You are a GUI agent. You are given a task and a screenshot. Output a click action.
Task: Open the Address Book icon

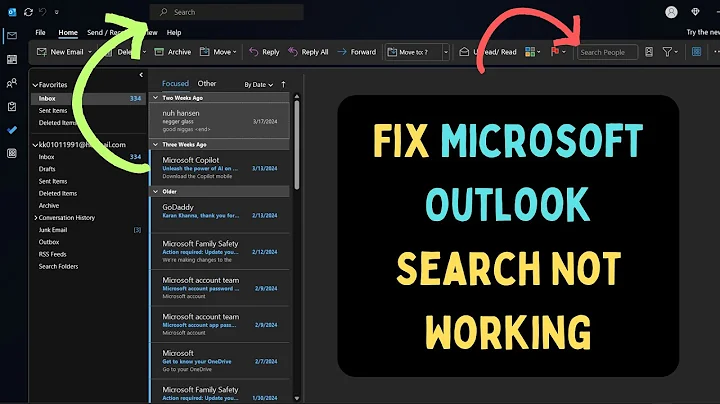(x=649, y=52)
